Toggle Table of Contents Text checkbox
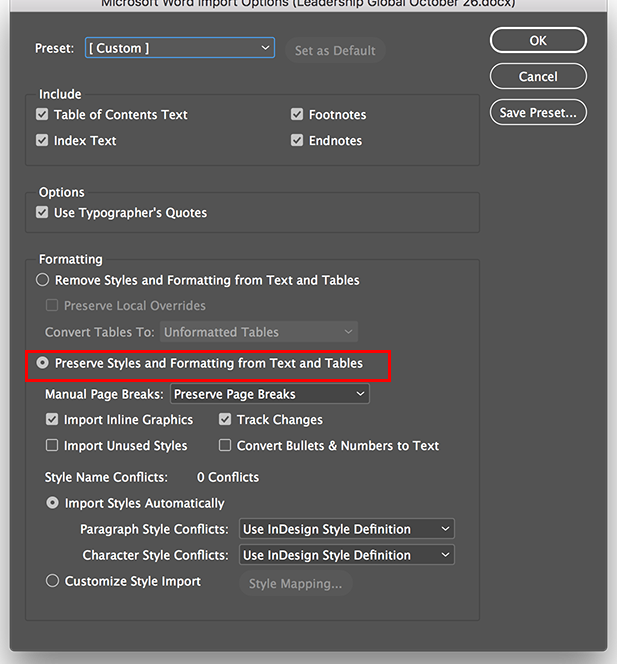 pyautogui.click(x=43, y=115)
